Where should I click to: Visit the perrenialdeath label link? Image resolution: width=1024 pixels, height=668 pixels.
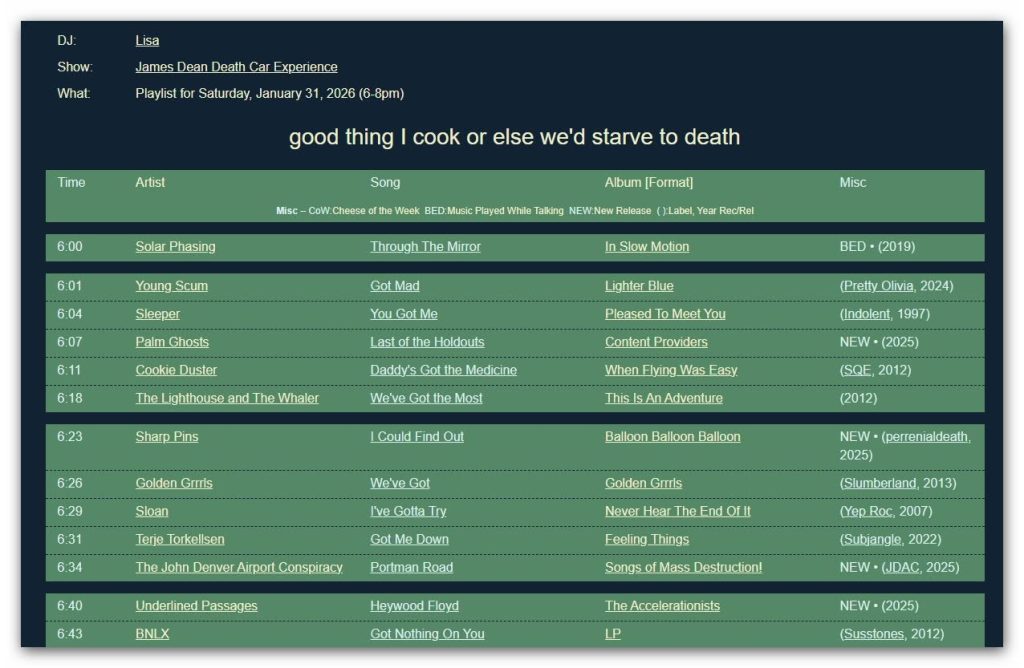927,437
